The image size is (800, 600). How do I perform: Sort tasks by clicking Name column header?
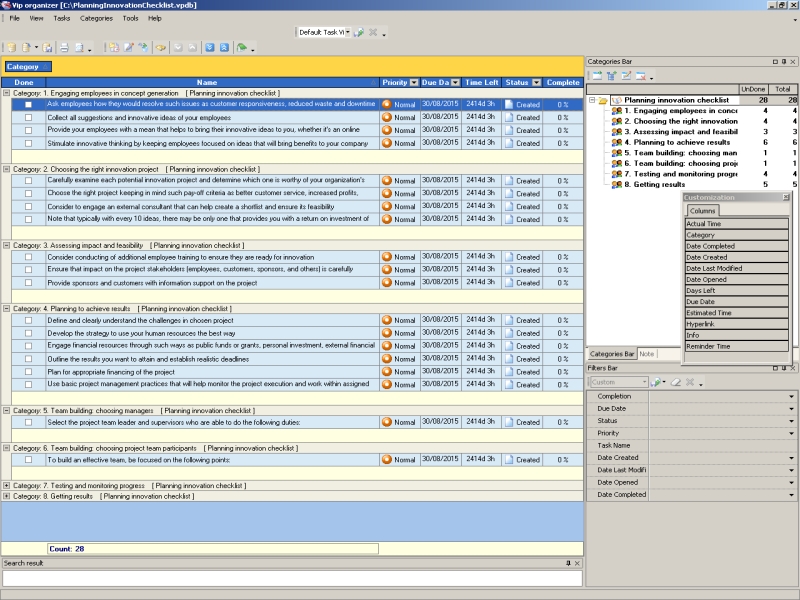[207, 82]
